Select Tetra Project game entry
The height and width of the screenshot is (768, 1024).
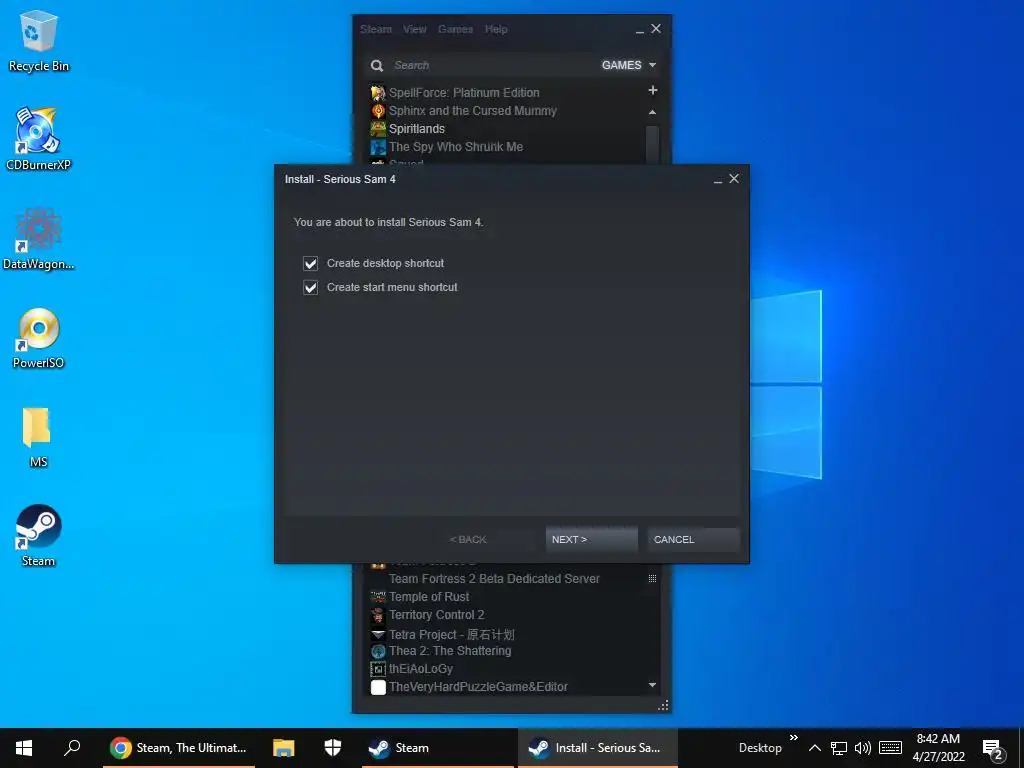click(451, 634)
